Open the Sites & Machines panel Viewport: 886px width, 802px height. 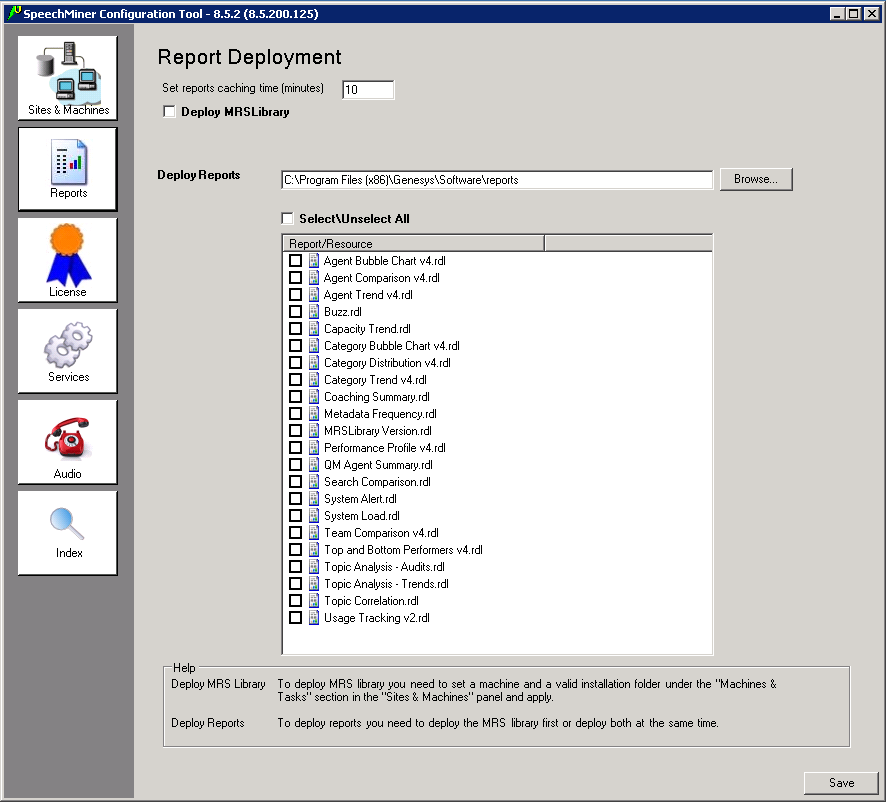click(68, 78)
